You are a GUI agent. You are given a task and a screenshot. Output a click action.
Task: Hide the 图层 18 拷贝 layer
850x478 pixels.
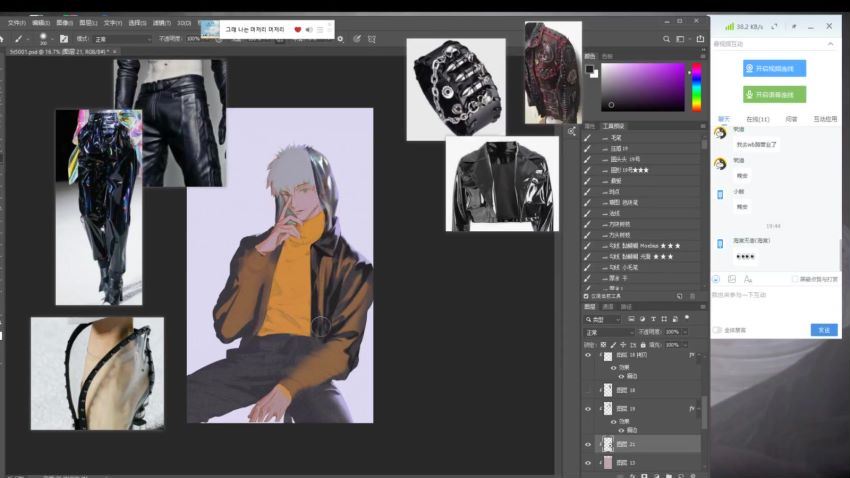tap(588, 356)
